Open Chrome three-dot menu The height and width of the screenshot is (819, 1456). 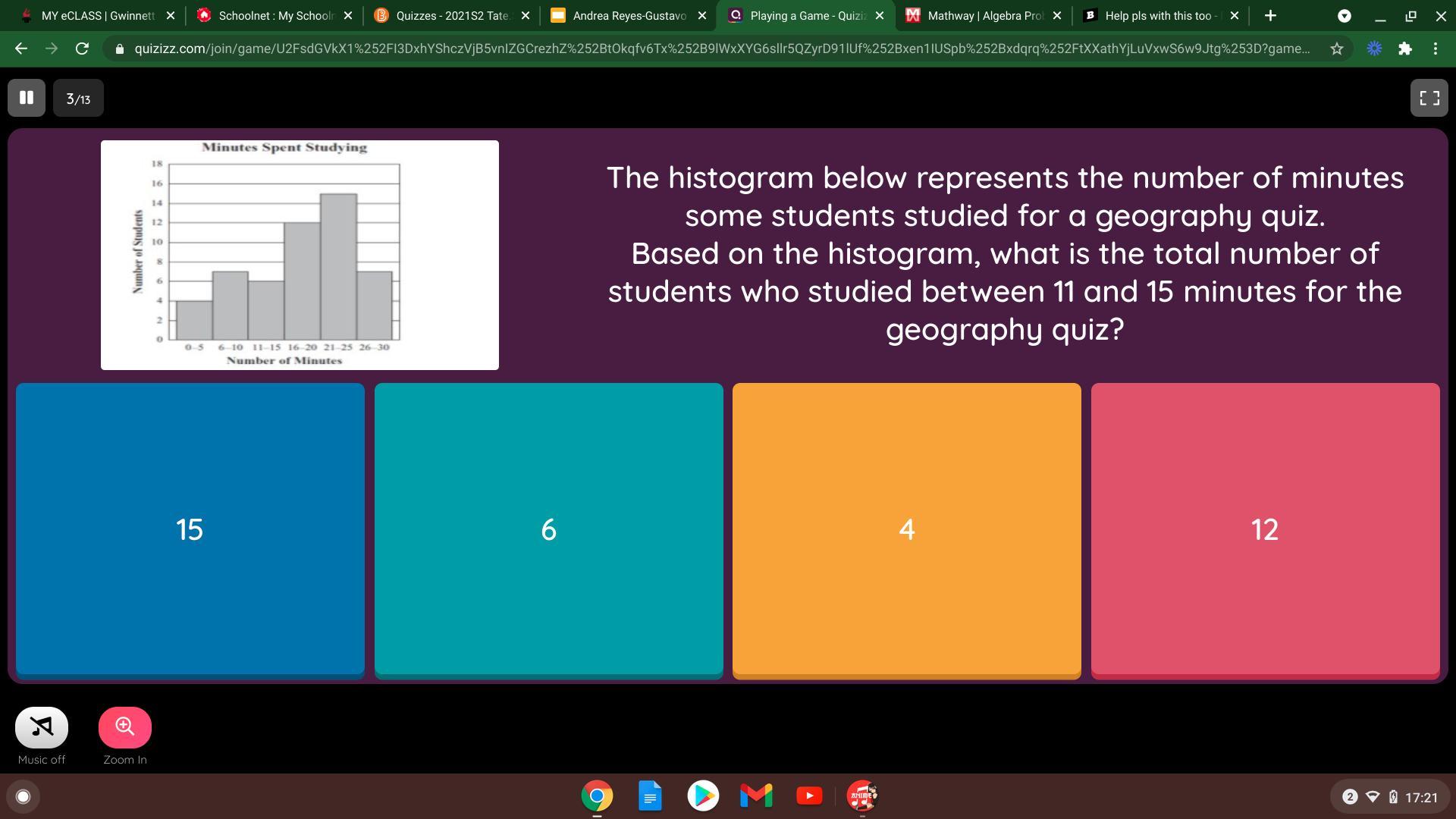[1436, 49]
